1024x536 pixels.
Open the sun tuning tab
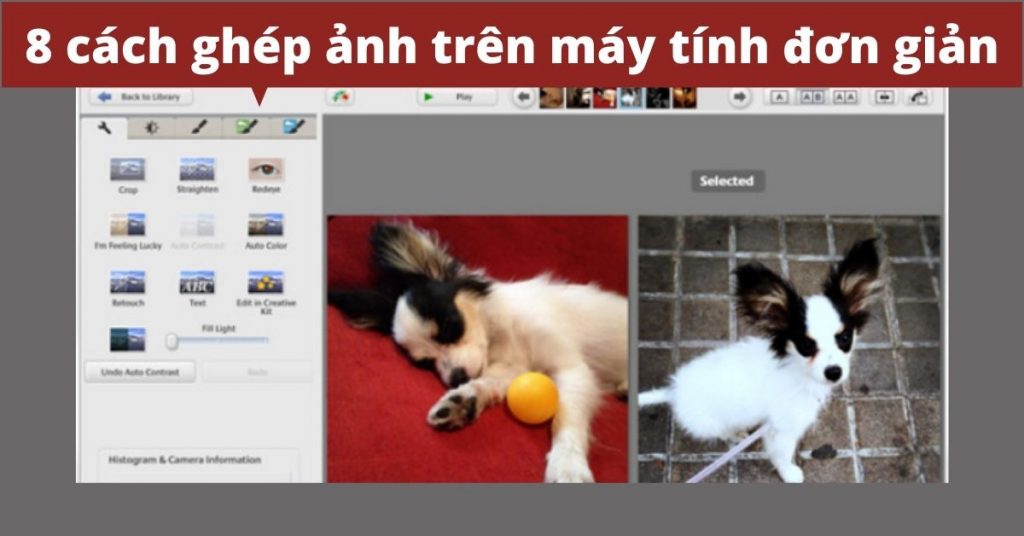coord(152,127)
